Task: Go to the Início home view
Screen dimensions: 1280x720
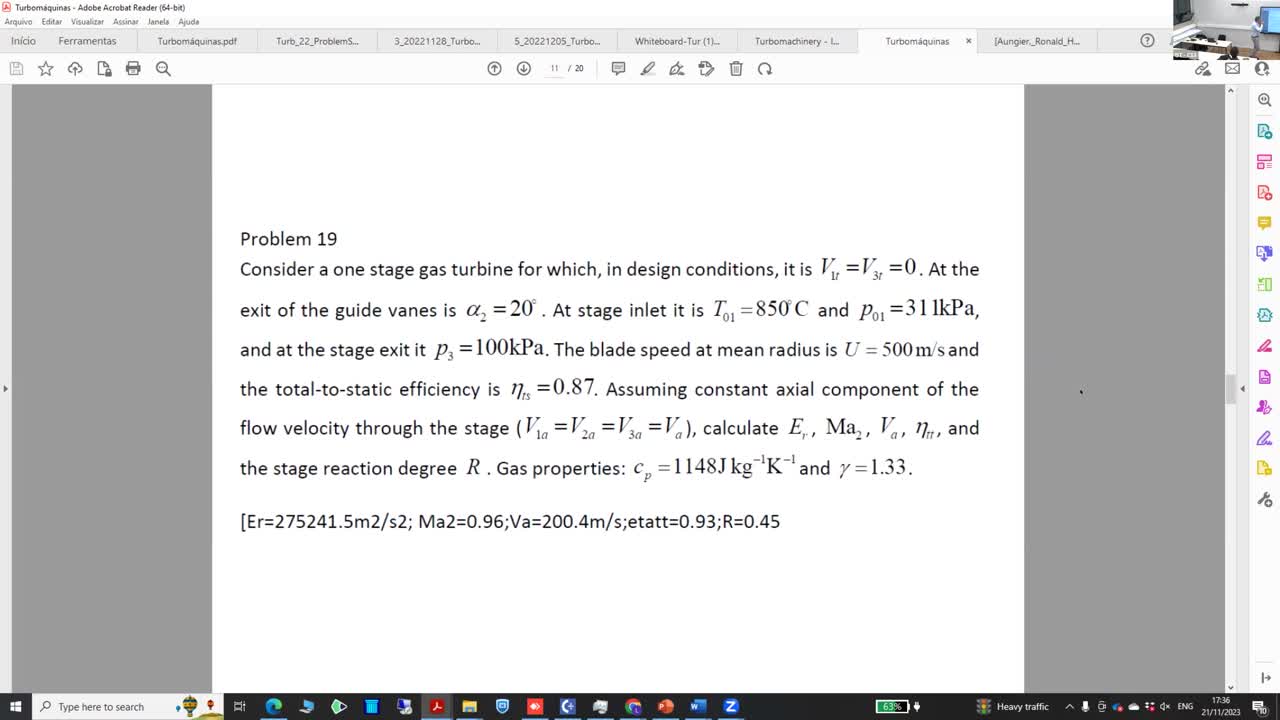Action: tap(23, 41)
